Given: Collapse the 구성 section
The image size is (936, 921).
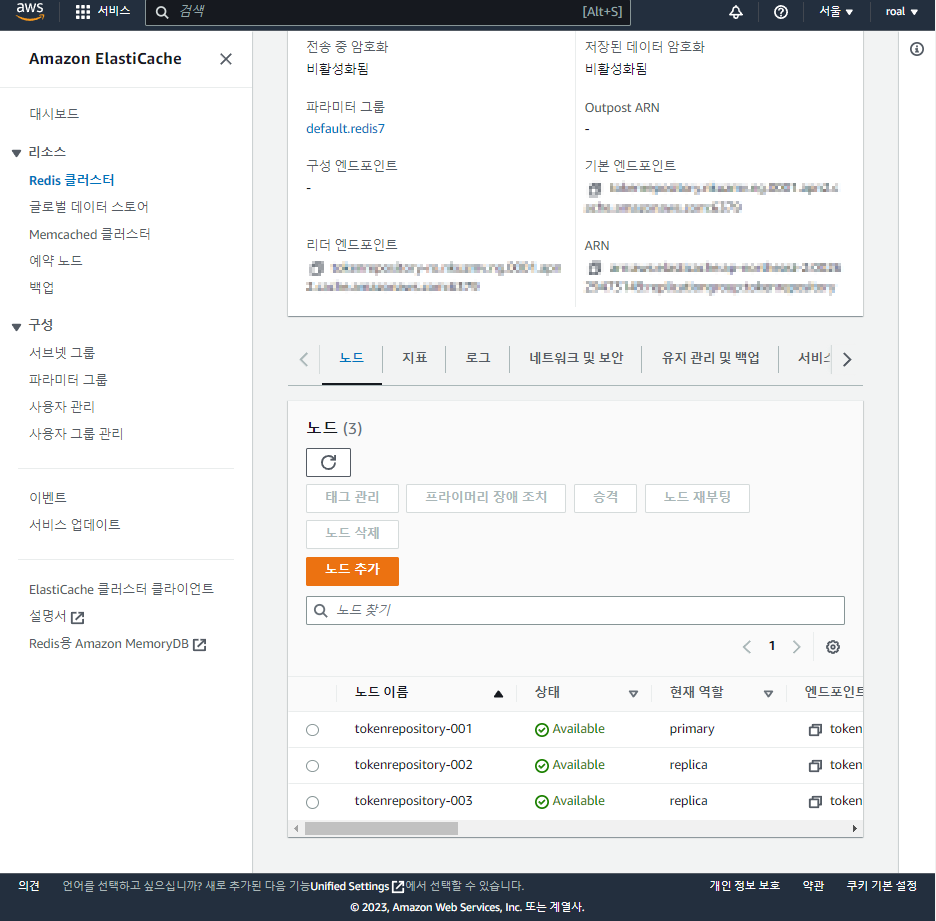Looking at the screenshot, I should (x=16, y=326).
